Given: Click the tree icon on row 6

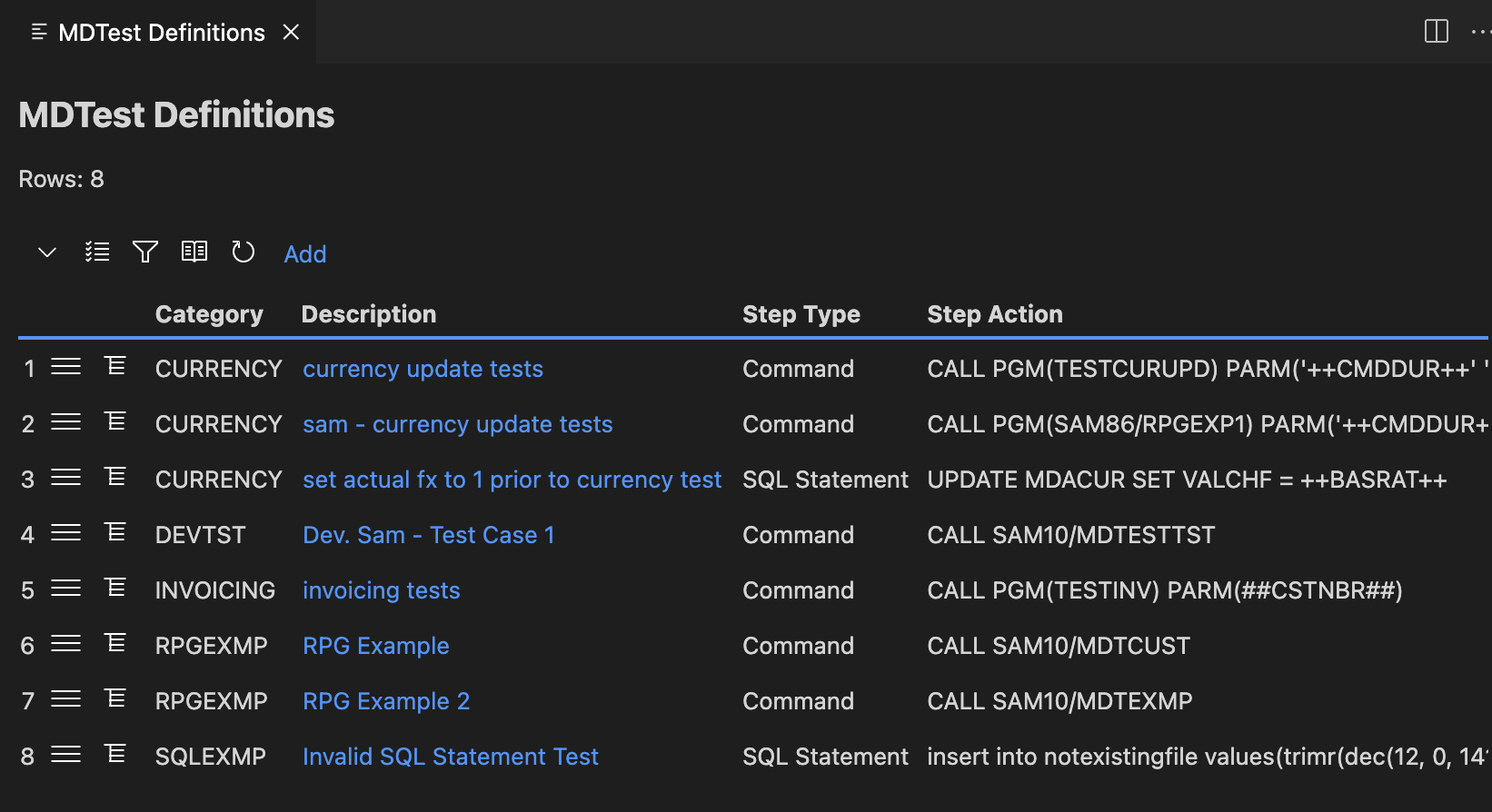Looking at the screenshot, I should (x=115, y=643).
